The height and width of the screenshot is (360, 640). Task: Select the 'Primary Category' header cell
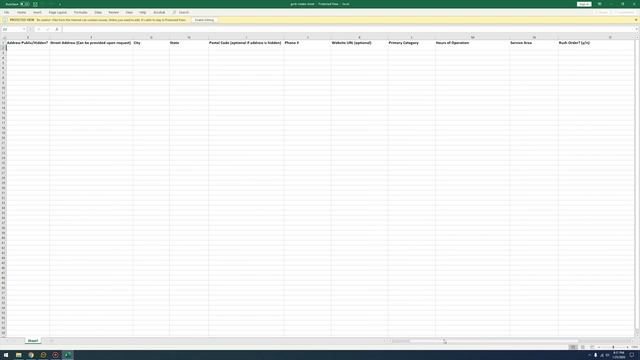click(x=411, y=43)
